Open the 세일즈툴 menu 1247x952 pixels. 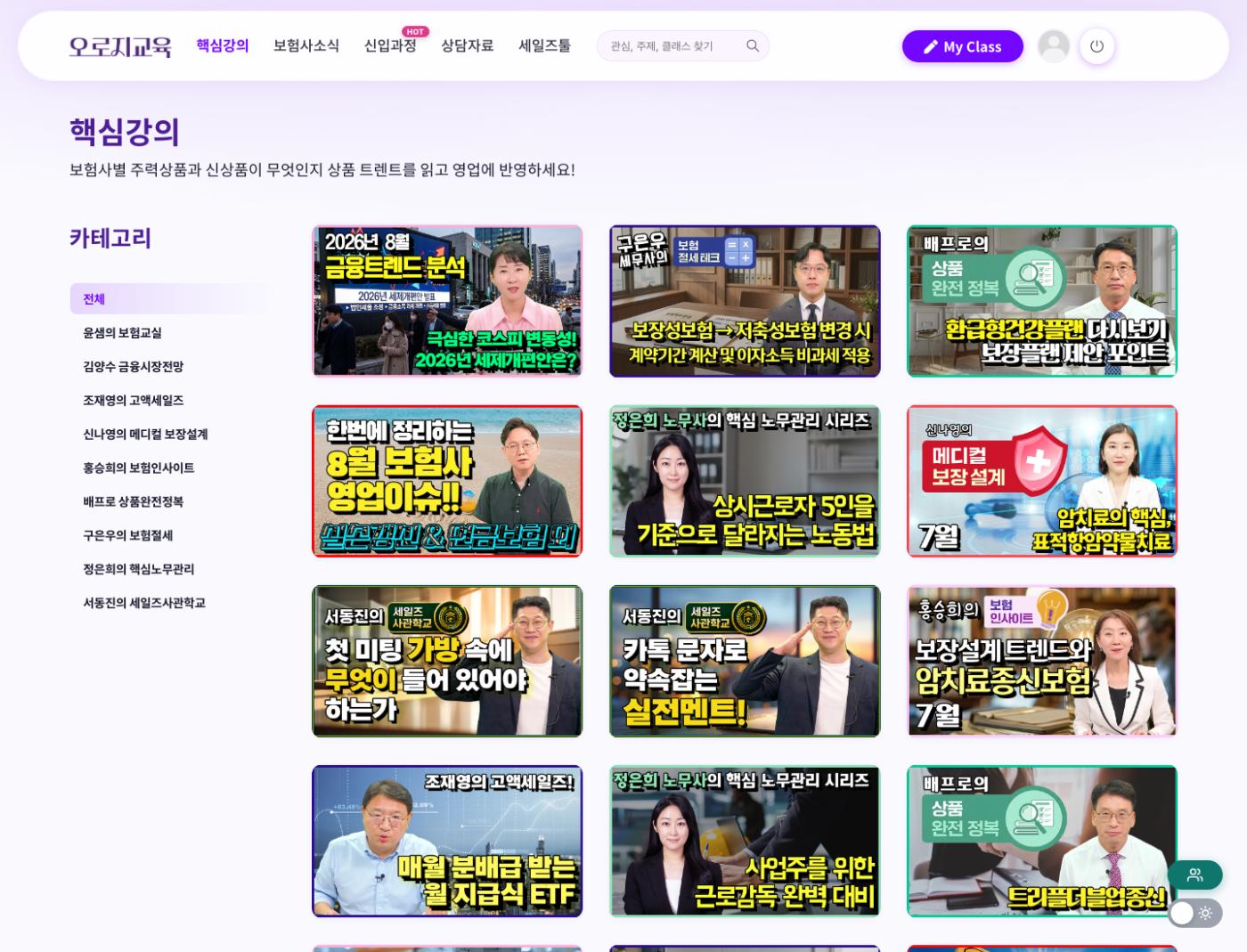[544, 45]
